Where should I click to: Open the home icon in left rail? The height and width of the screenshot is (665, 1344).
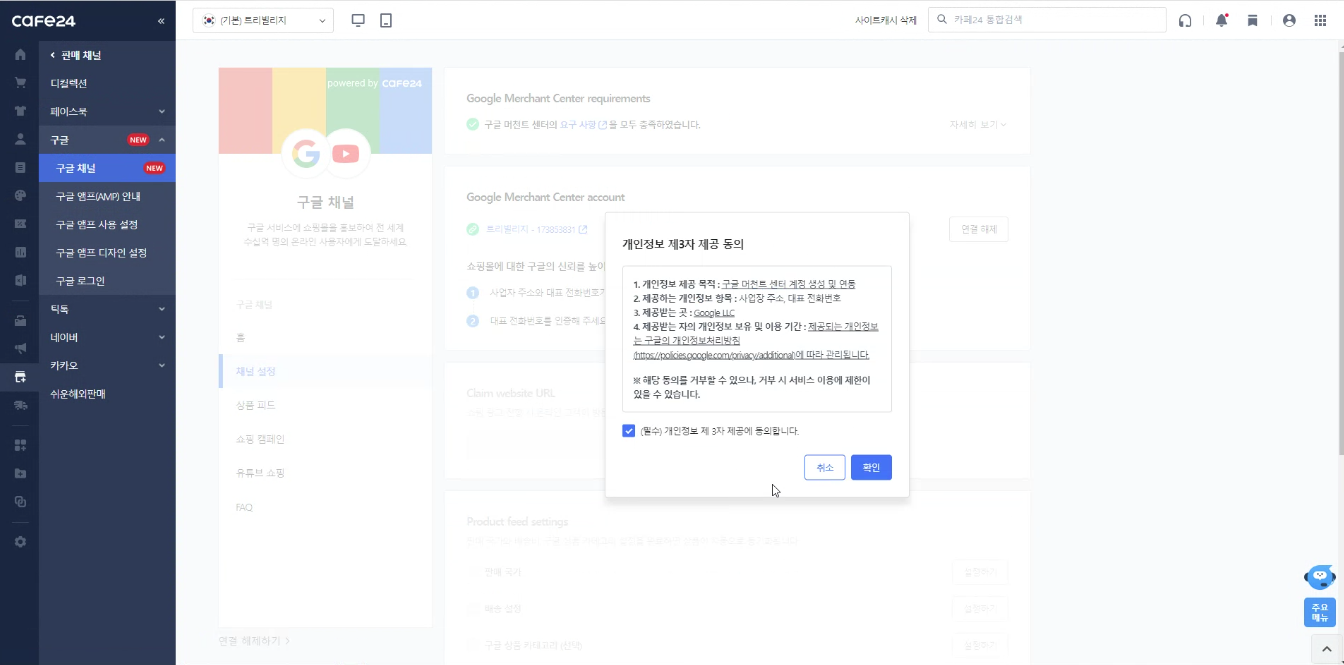point(20,54)
